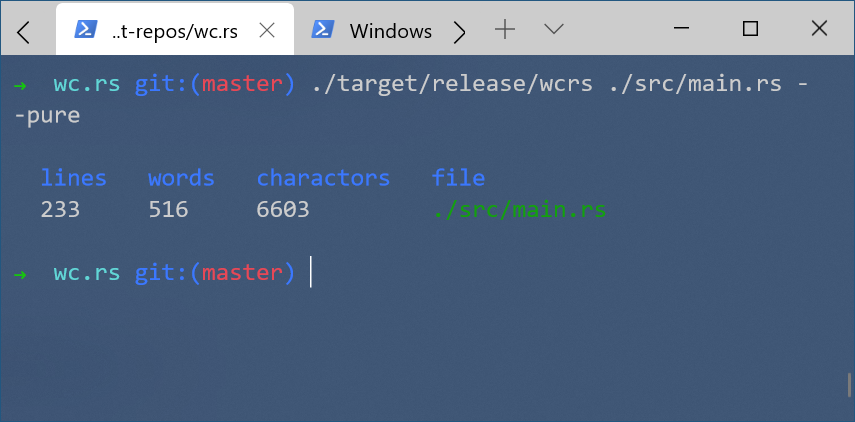The height and width of the screenshot is (422, 855).
Task: Switch to the Windows PowerShell tab
Action: [x=372, y=31]
